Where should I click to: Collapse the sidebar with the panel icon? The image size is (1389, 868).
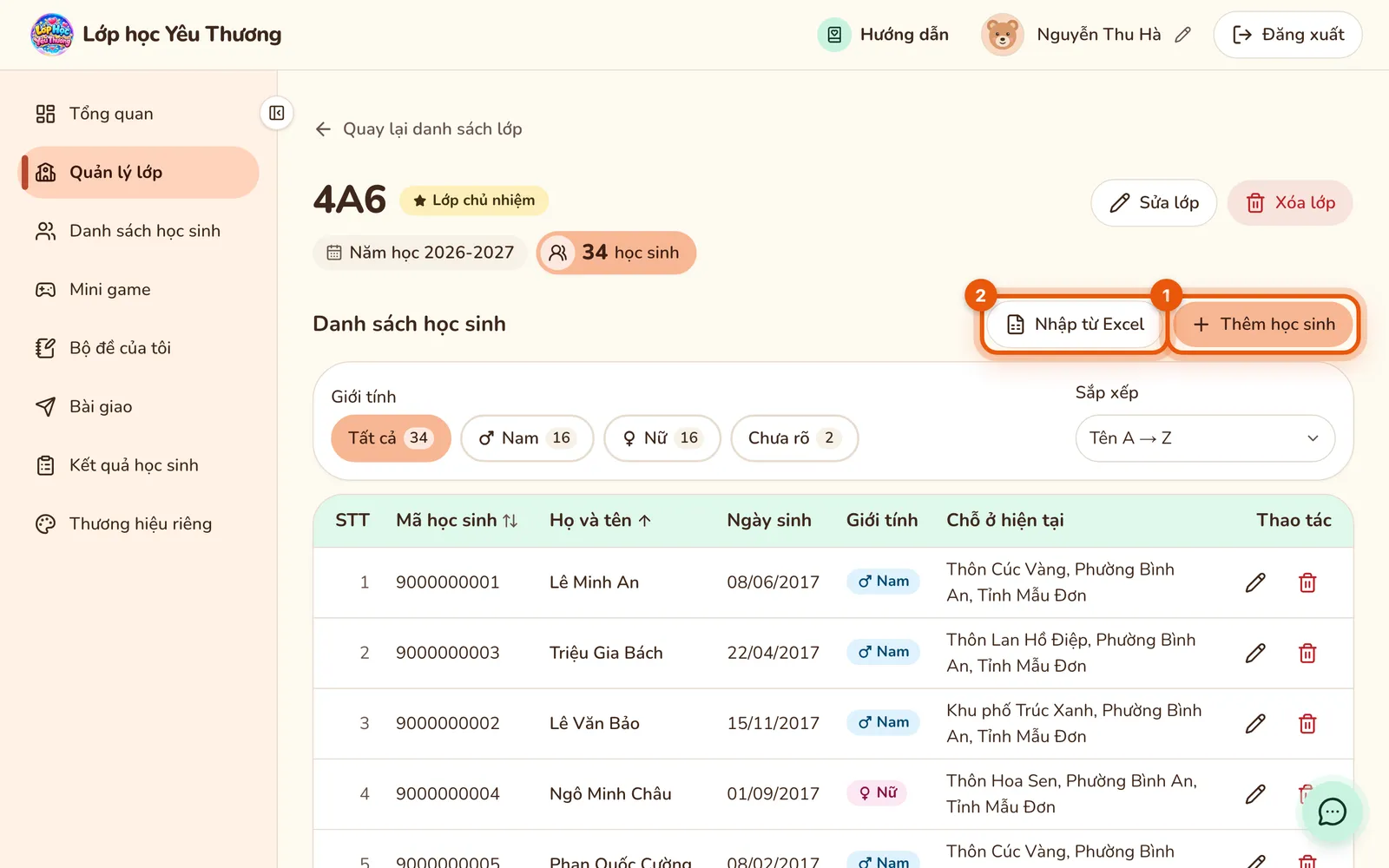pyautogui.click(x=277, y=113)
